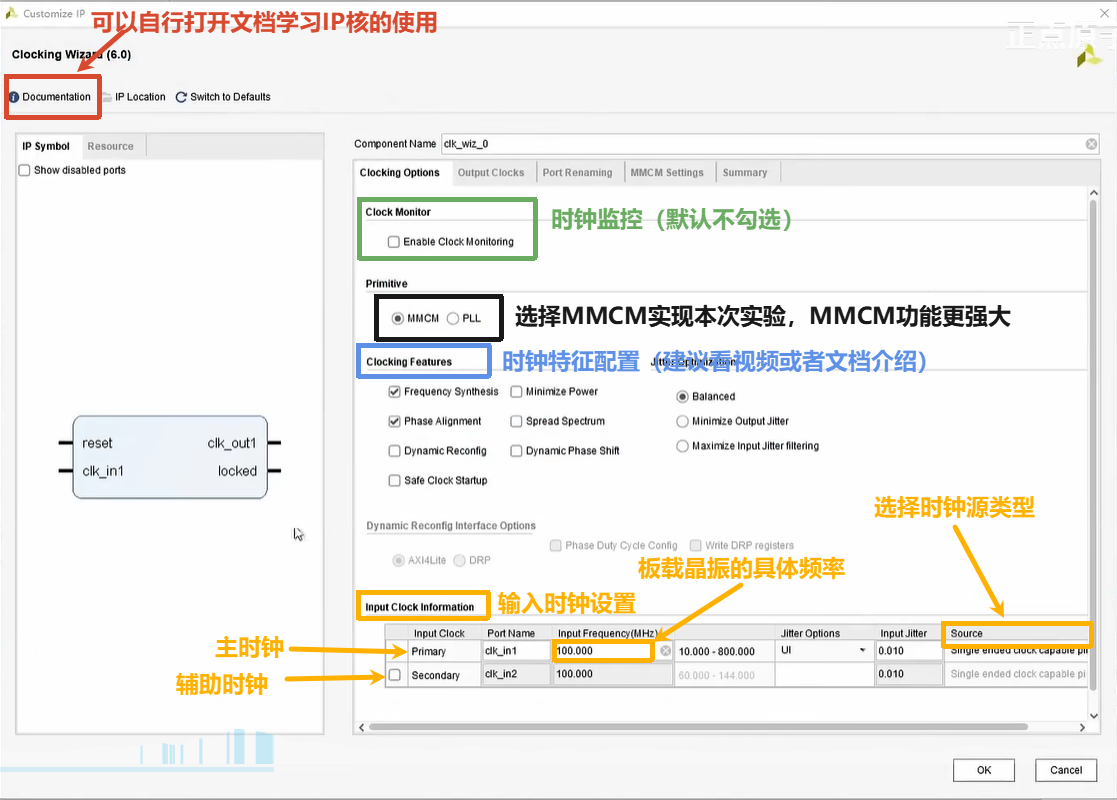Click the Switch to Defaults refresh icon

coord(181,98)
